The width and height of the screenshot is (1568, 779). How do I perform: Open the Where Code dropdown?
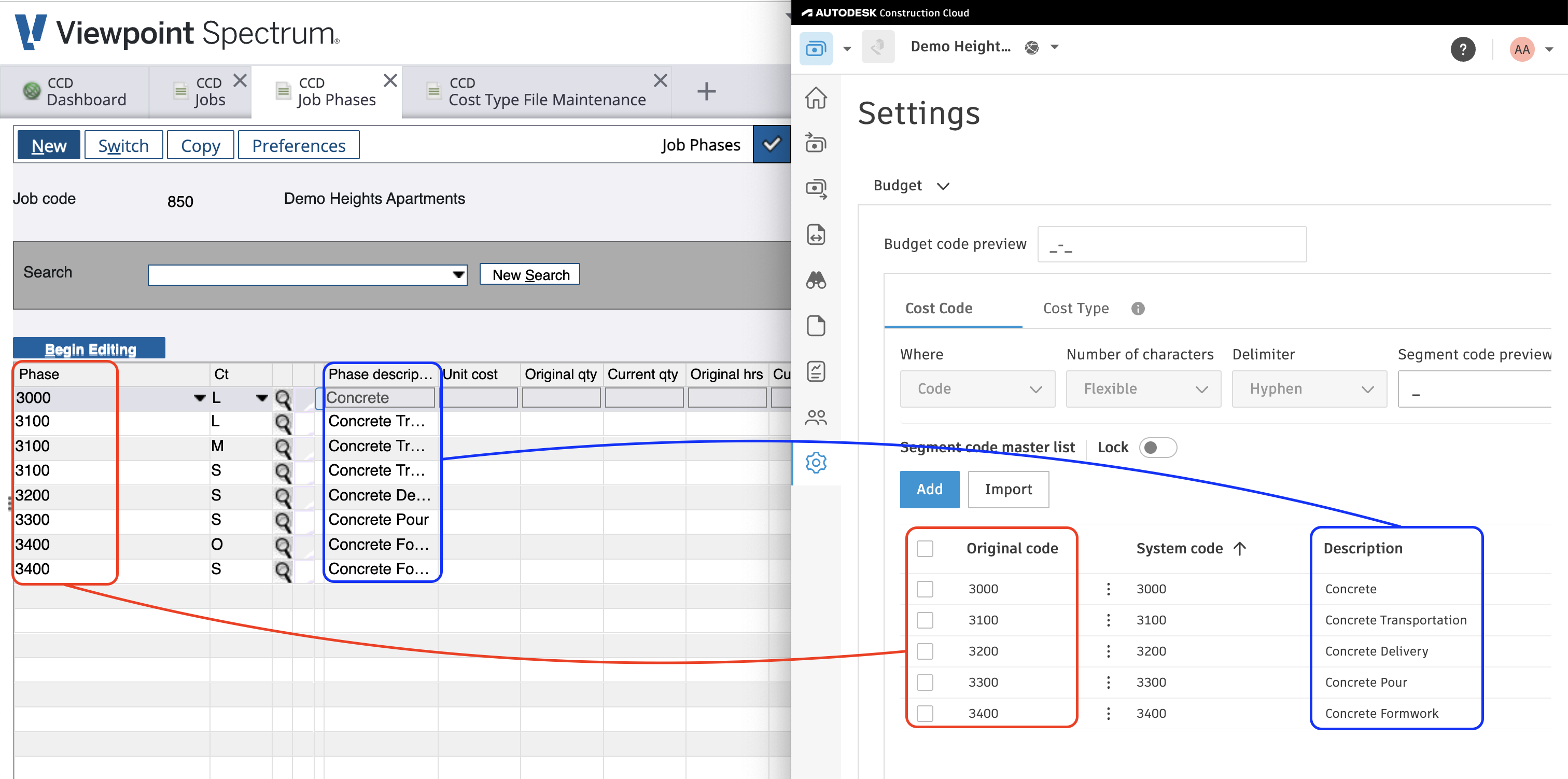coord(977,388)
